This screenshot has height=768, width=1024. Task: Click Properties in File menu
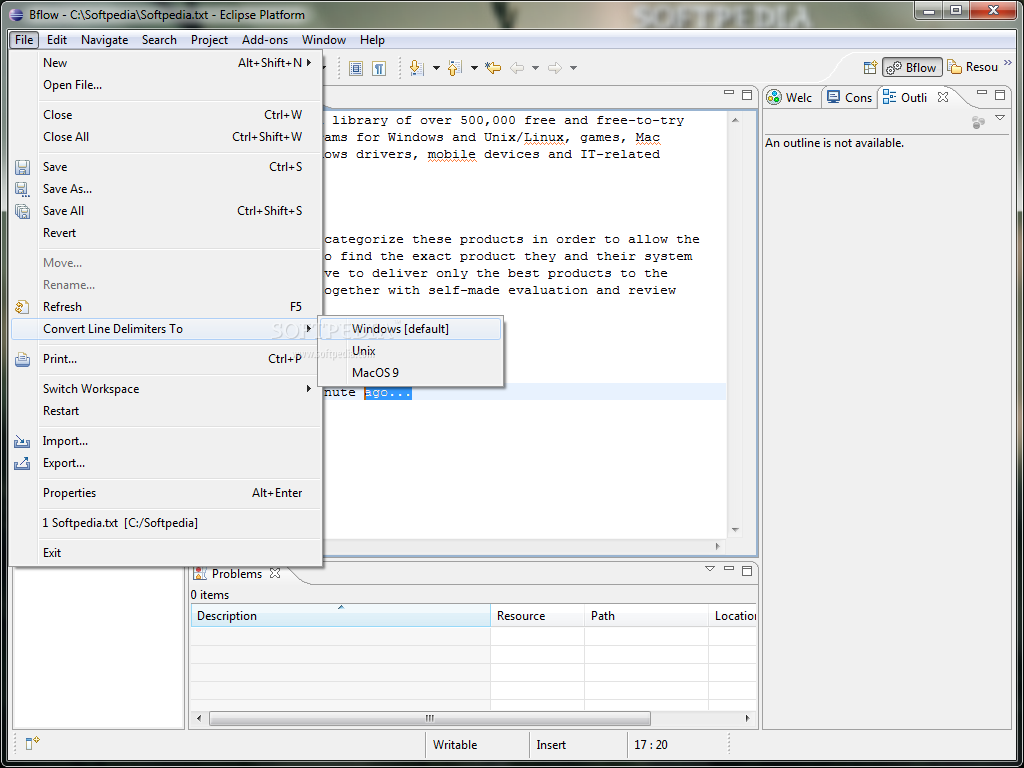tap(167, 492)
